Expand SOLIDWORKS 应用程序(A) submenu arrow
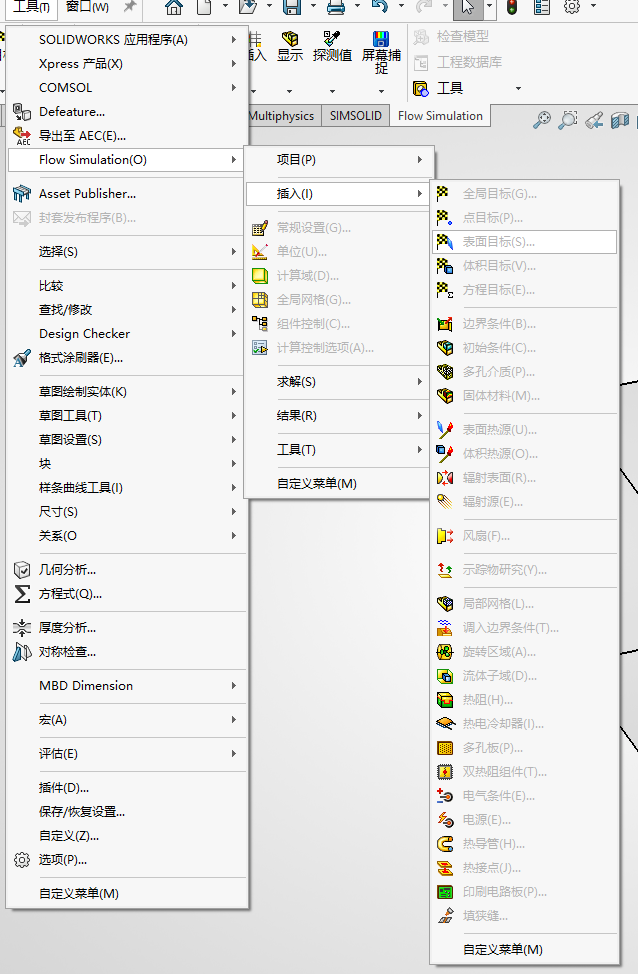This screenshot has height=974, width=638. pyautogui.click(x=234, y=40)
